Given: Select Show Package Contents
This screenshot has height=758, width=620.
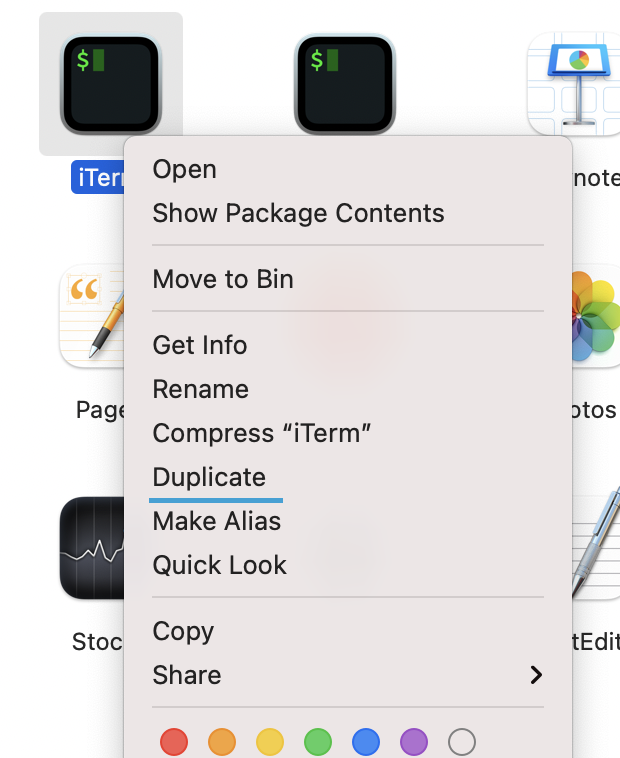Looking at the screenshot, I should coord(298,213).
